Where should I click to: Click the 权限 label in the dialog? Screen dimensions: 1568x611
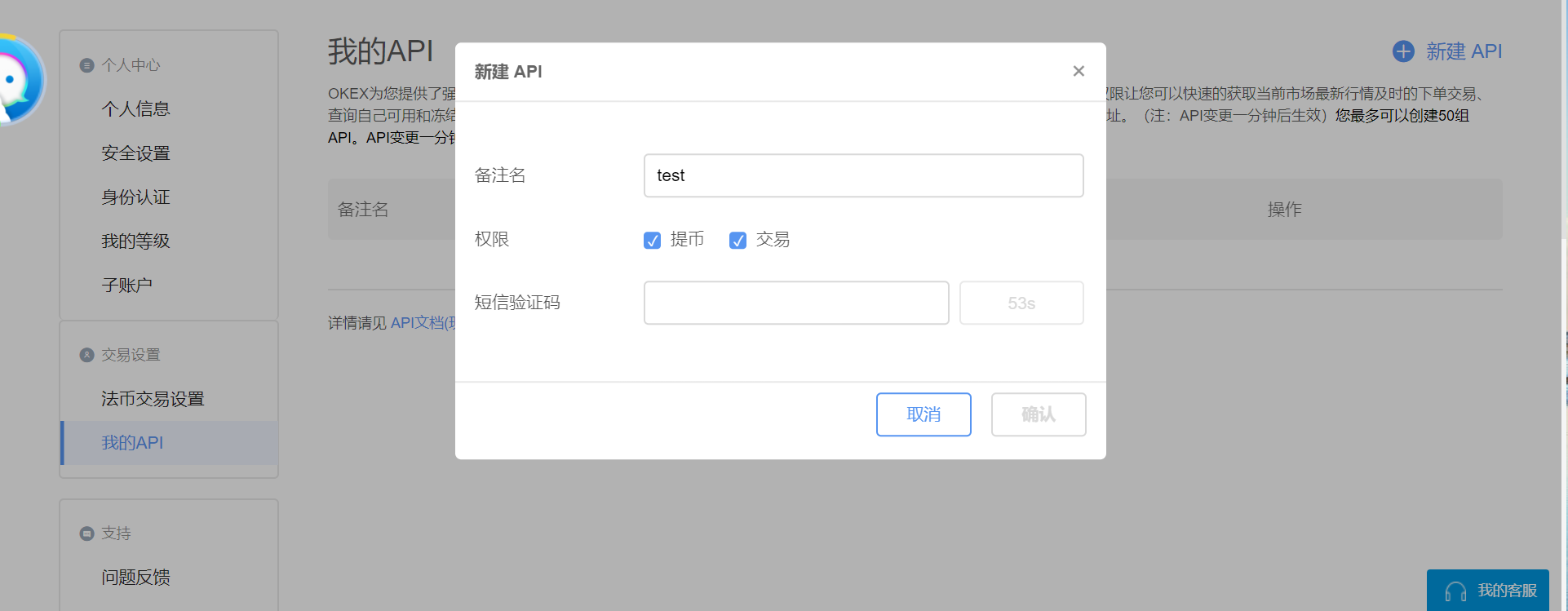492,239
